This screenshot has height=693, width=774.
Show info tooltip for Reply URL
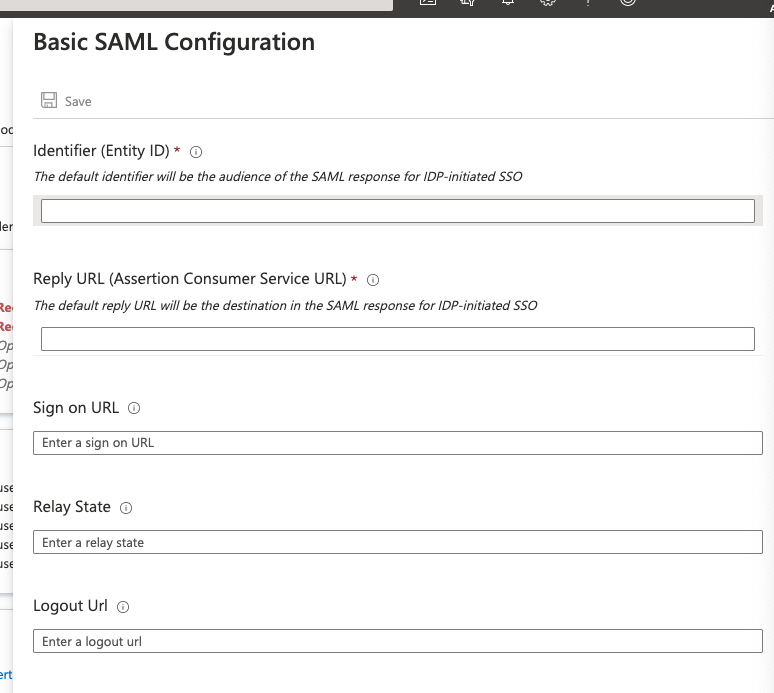click(x=373, y=280)
